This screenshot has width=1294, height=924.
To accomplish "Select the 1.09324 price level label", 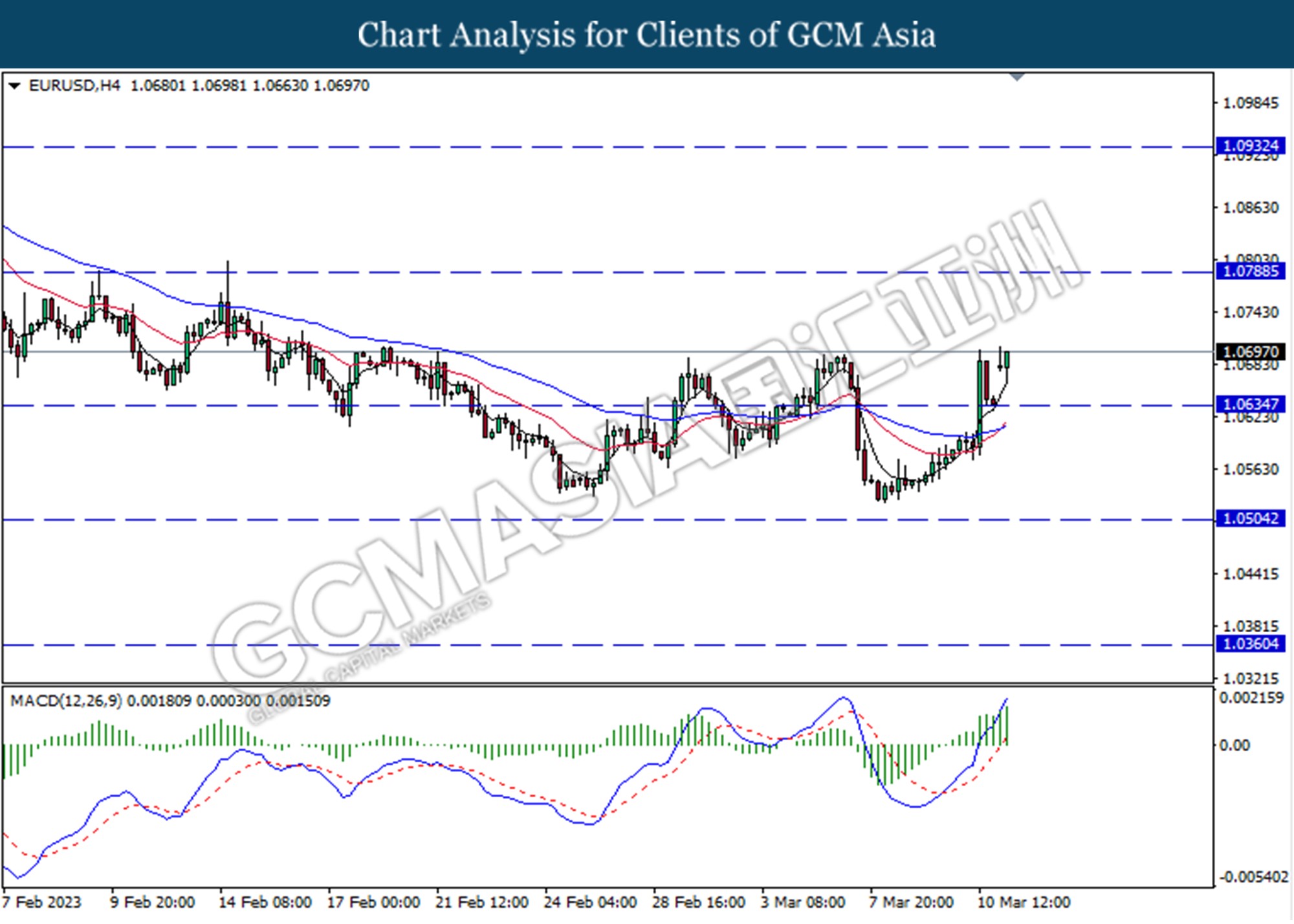I will point(1251,146).
